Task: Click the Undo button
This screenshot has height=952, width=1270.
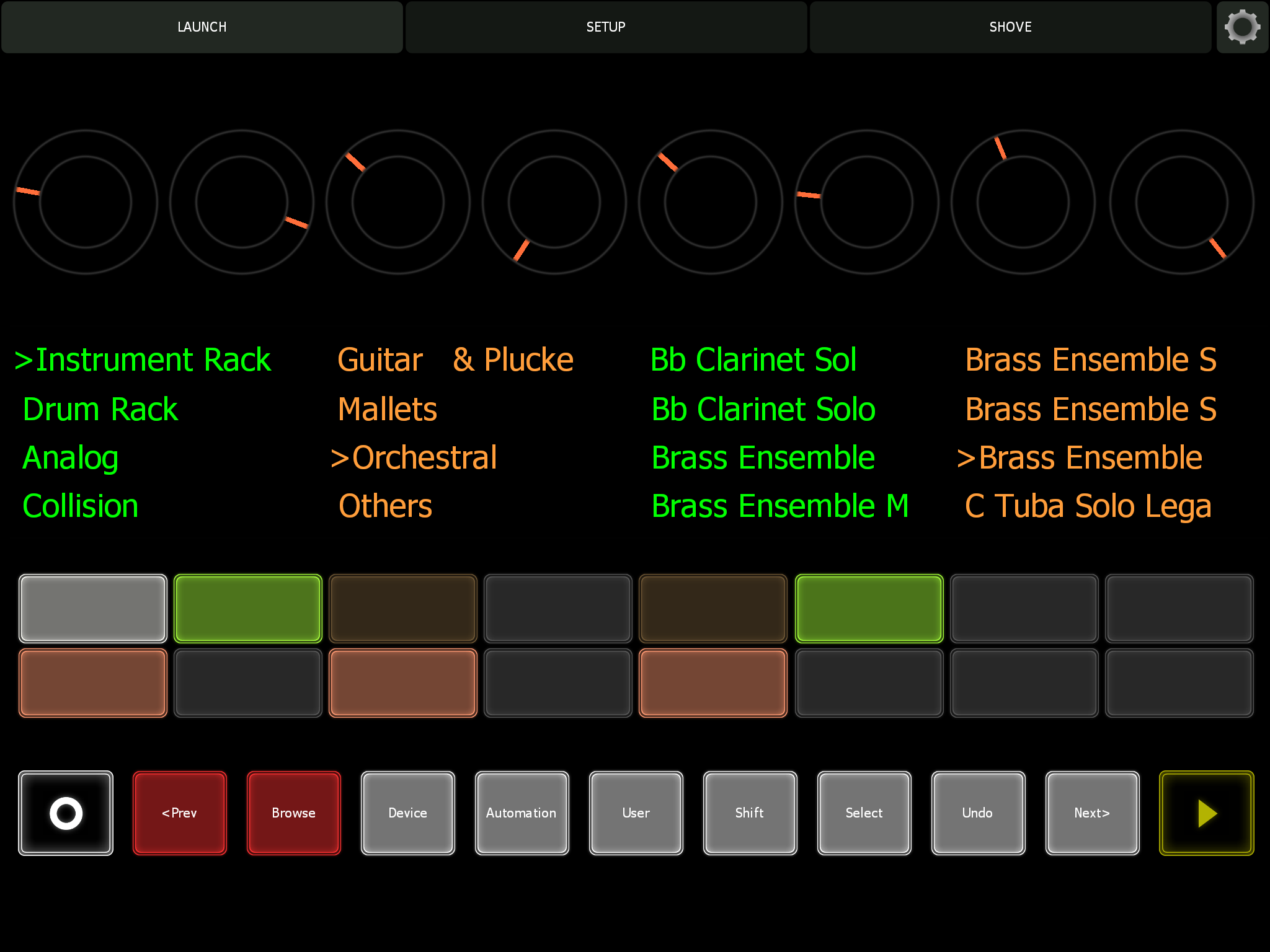Action: coord(979,813)
